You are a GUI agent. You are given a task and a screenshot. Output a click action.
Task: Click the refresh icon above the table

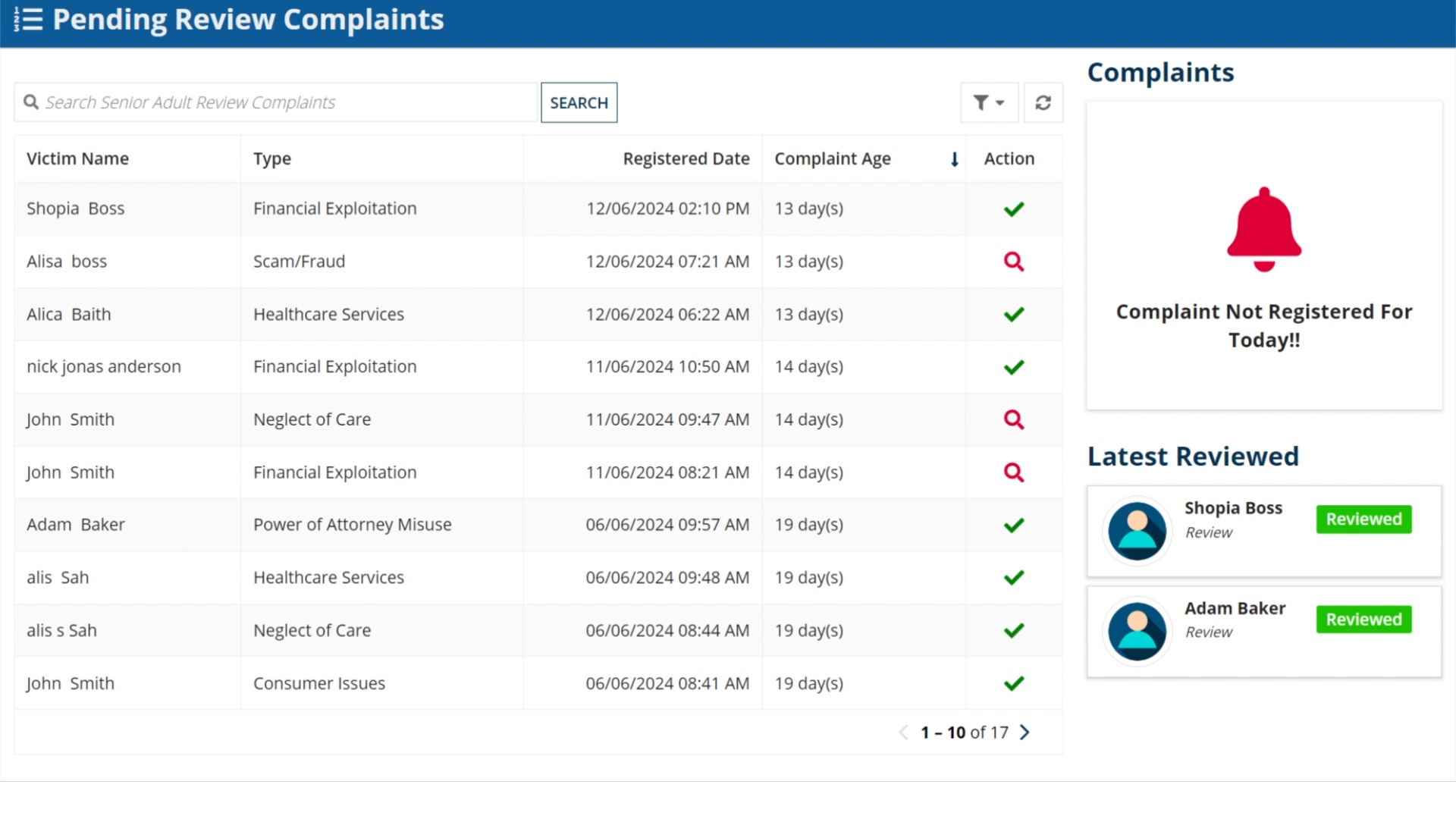(x=1043, y=102)
